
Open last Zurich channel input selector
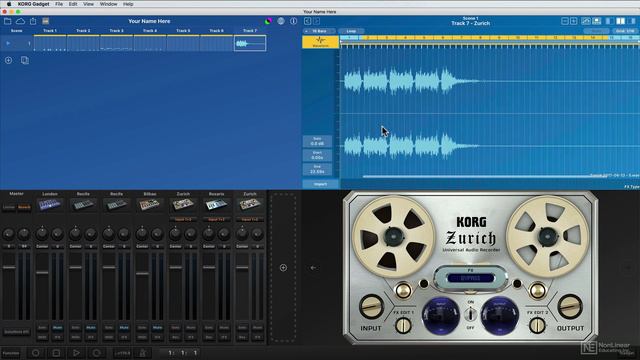(250, 219)
